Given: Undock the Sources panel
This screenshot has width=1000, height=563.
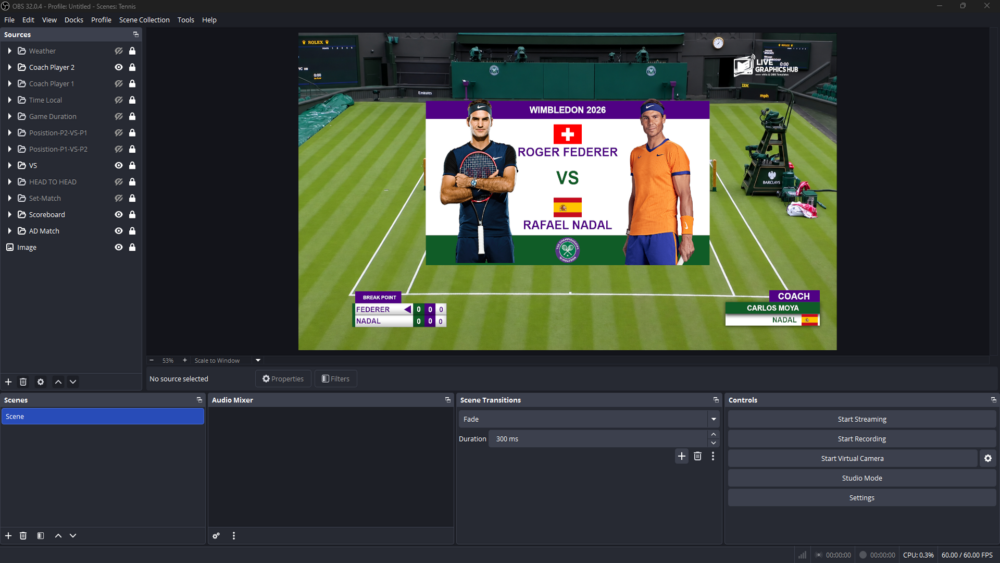Looking at the screenshot, I should tap(135, 34).
